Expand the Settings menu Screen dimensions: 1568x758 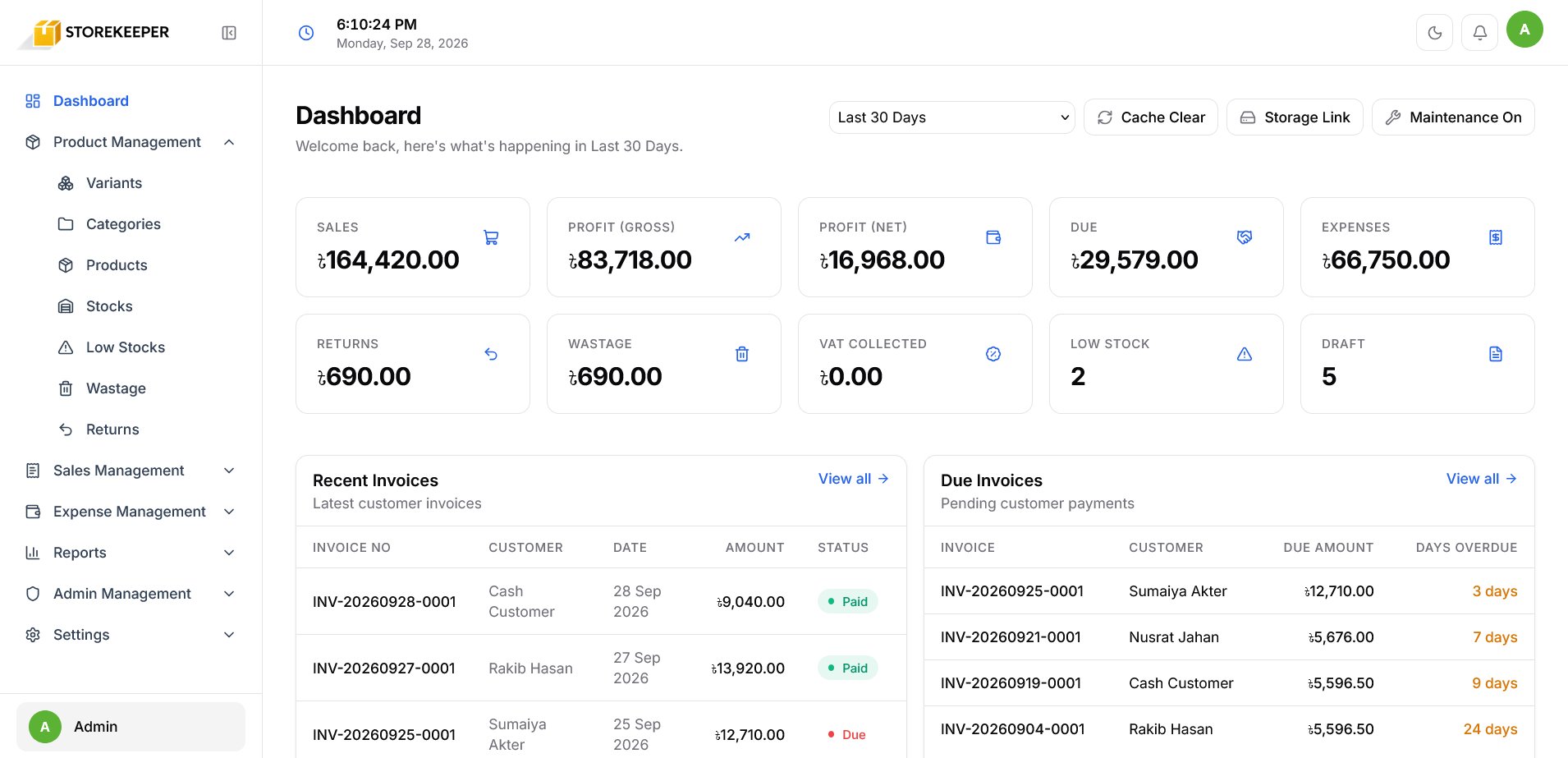[x=131, y=635]
